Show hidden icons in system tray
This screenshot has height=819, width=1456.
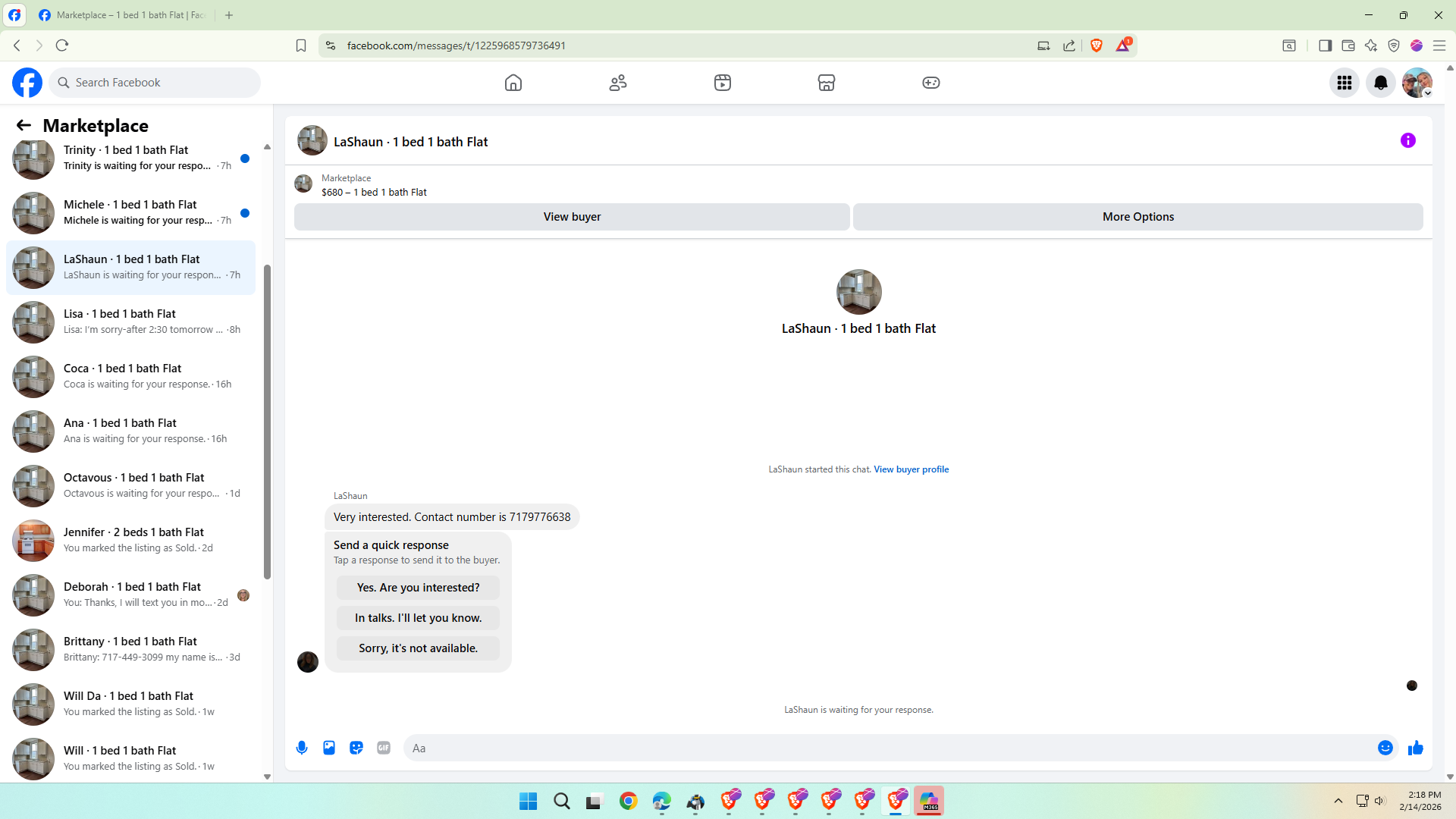tap(1338, 801)
